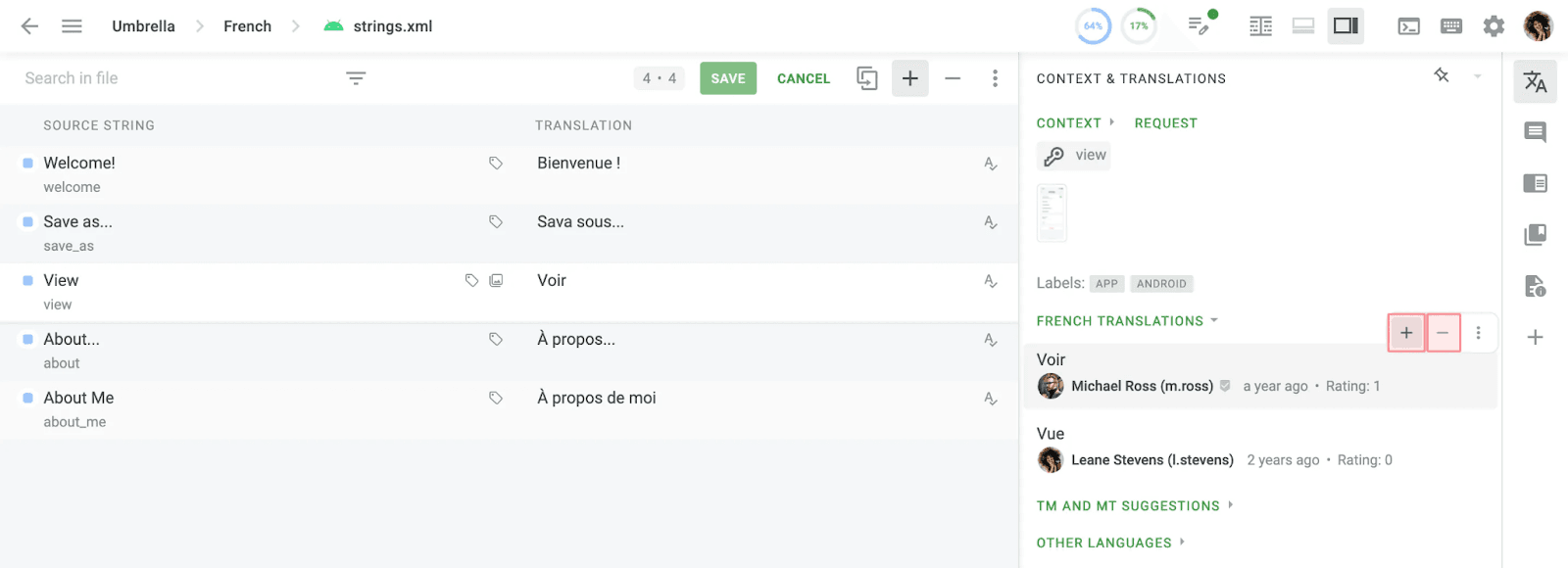Click the Search in file field
The height and width of the screenshot is (568, 1568).
176,78
